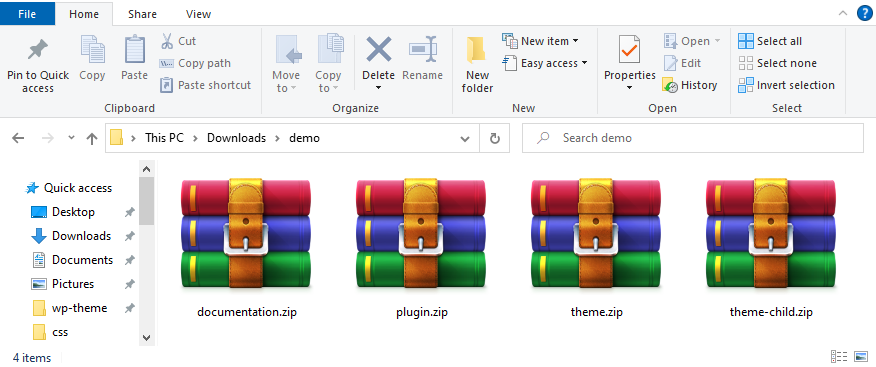Click Select all button
Screen dimensions: 876x367
[770, 41]
